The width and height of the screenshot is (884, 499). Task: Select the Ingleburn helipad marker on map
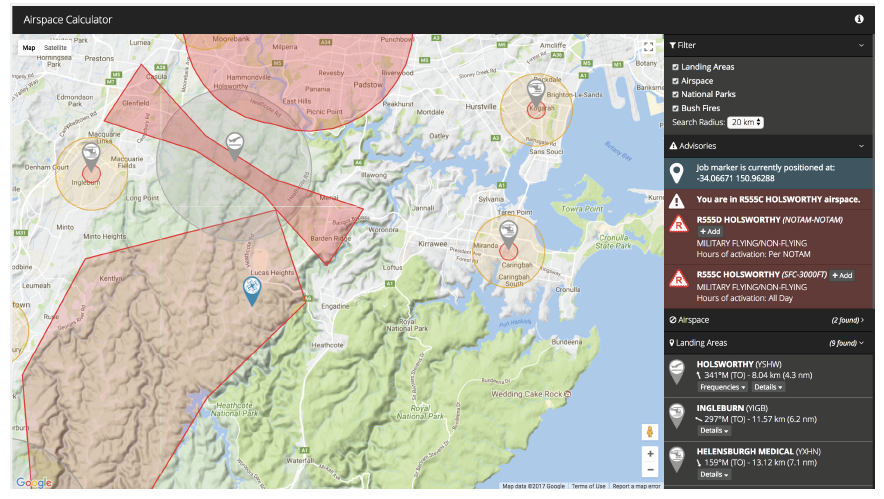tap(91, 157)
